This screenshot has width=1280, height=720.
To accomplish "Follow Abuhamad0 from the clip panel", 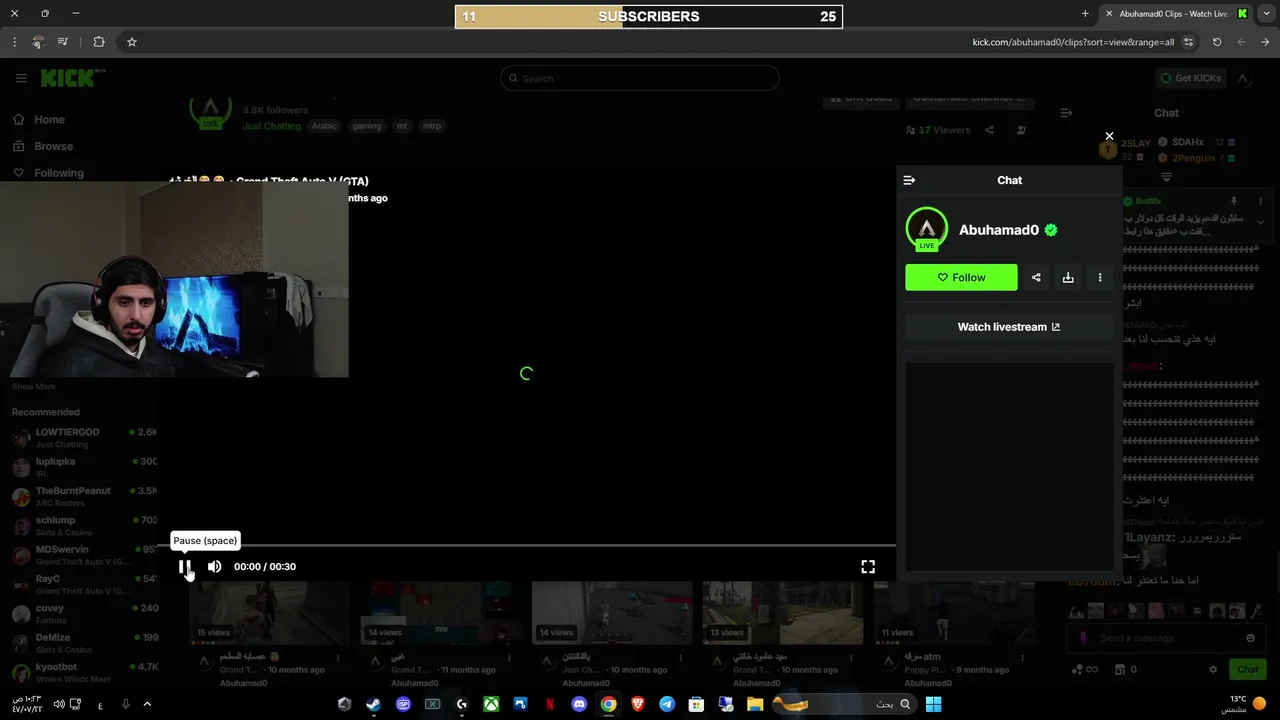I will tap(961, 277).
